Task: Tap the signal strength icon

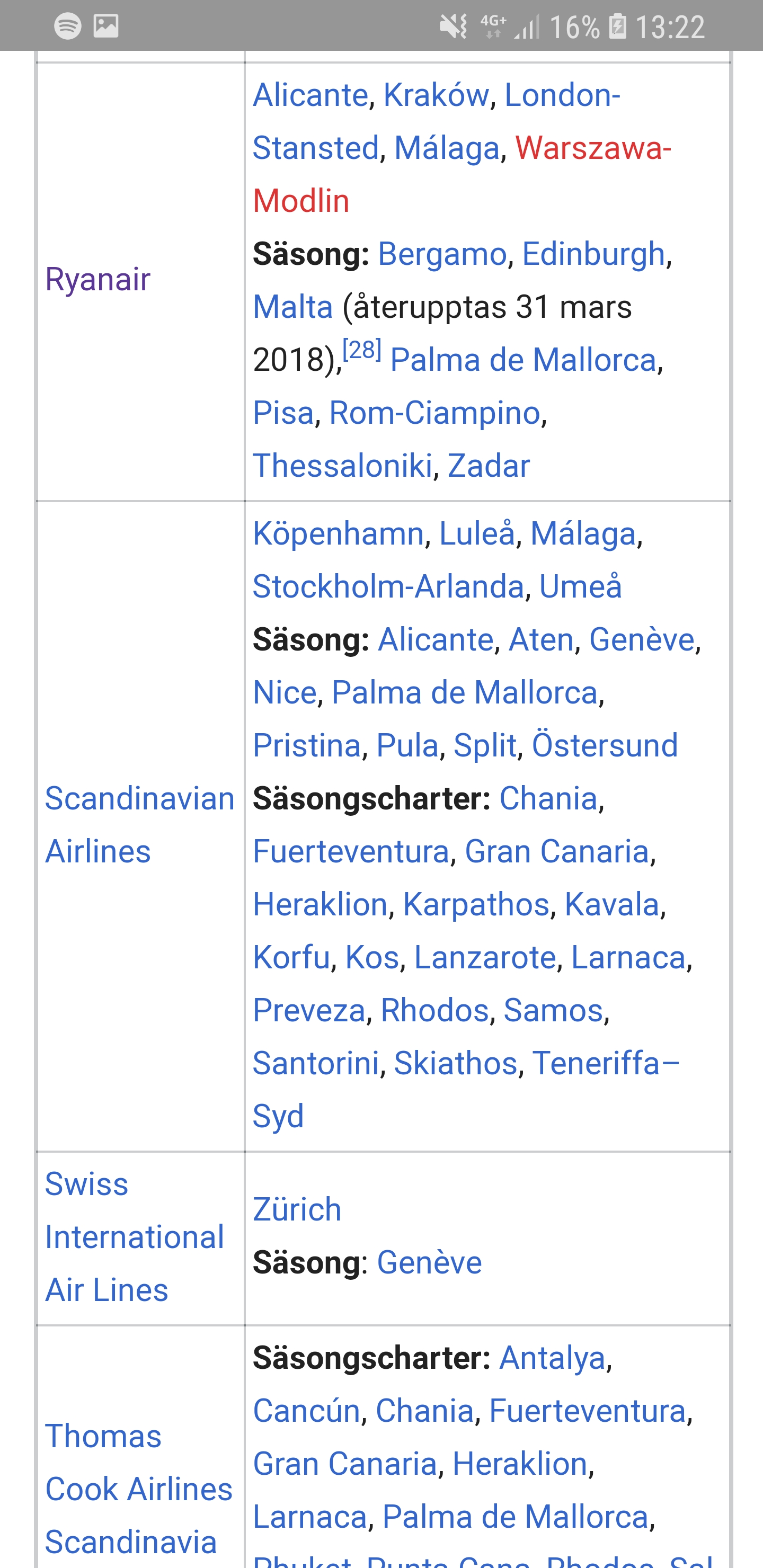Action: (527, 28)
